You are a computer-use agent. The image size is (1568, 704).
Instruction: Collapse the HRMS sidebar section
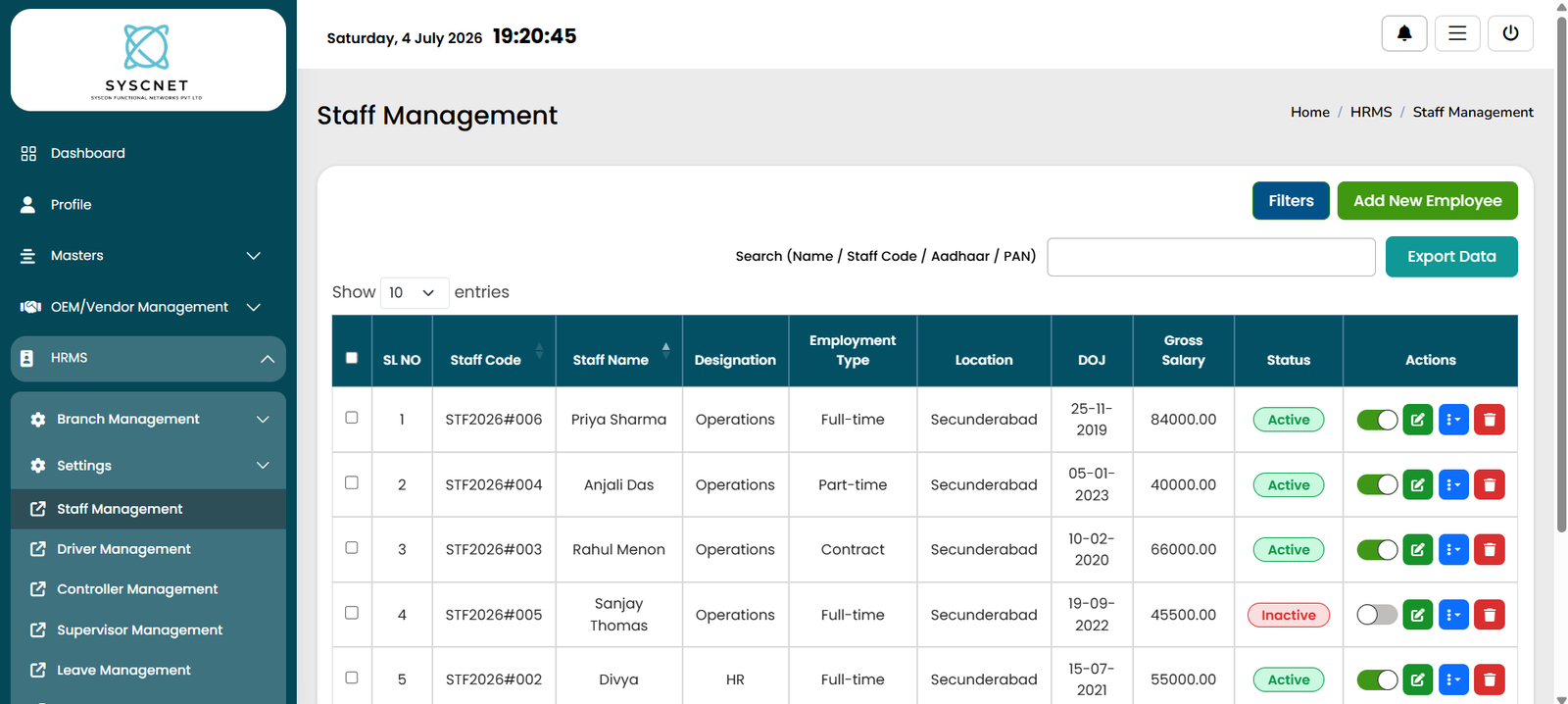coord(148,358)
